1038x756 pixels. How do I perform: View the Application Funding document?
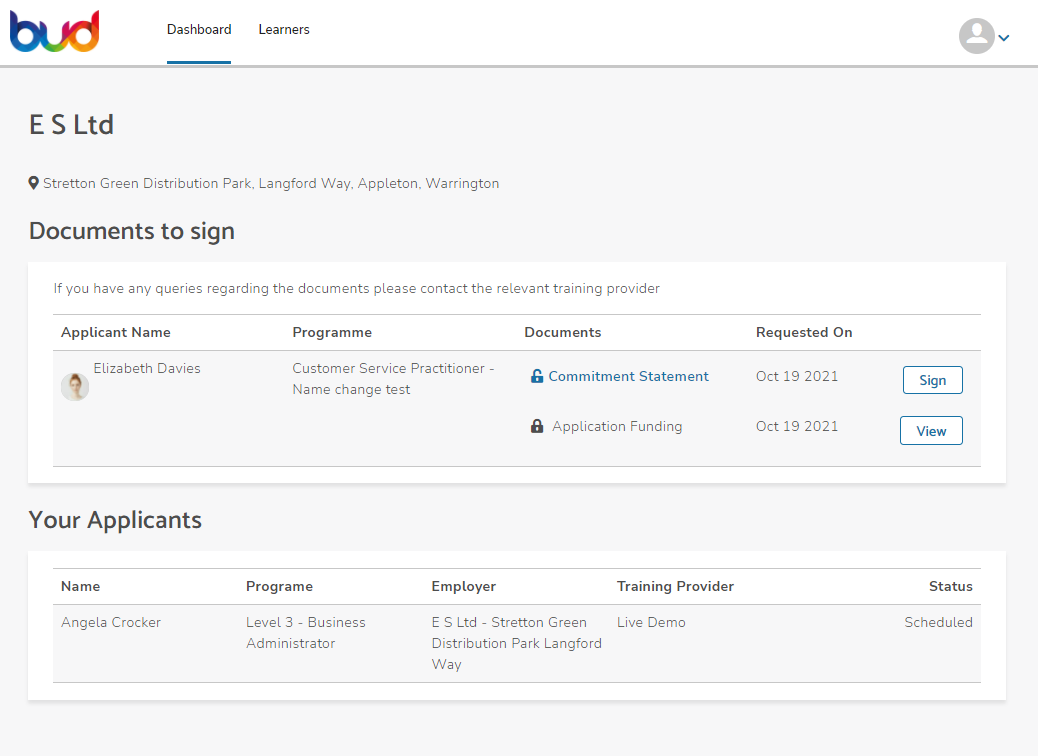coord(931,430)
